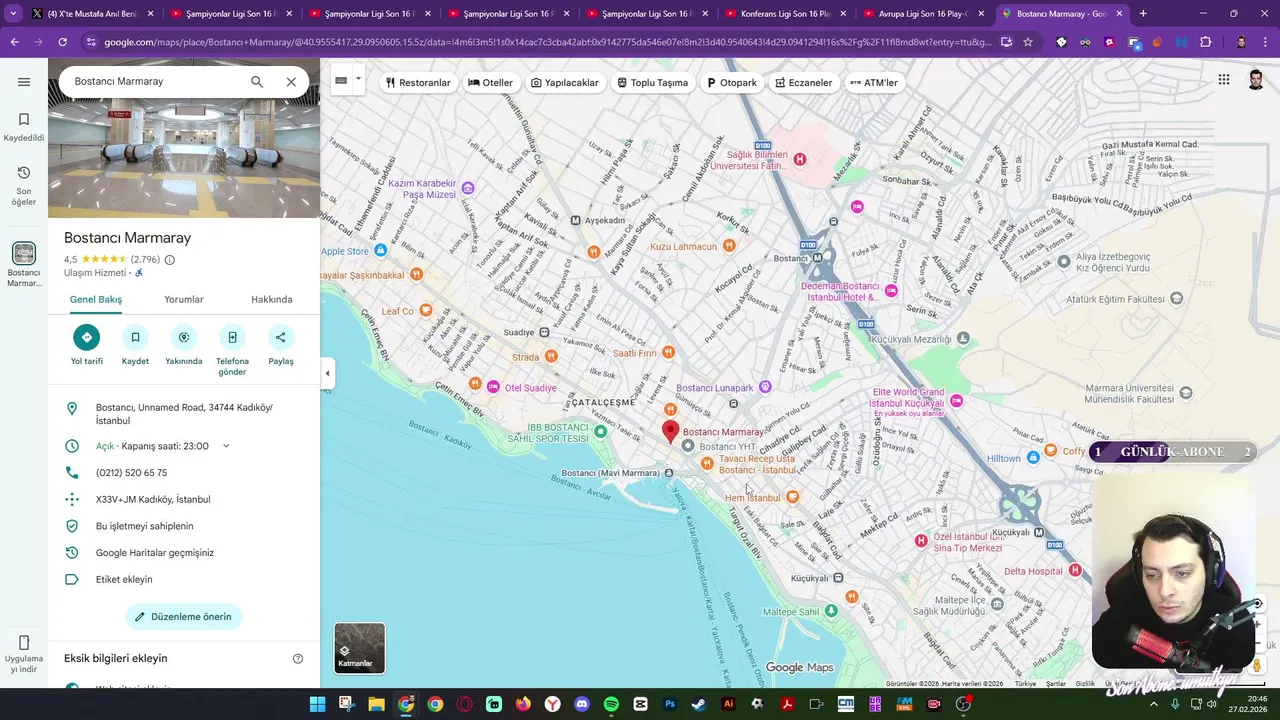This screenshot has height=720, width=1280.
Task: Filter map by Yapılacaklar
Action: pos(565,82)
